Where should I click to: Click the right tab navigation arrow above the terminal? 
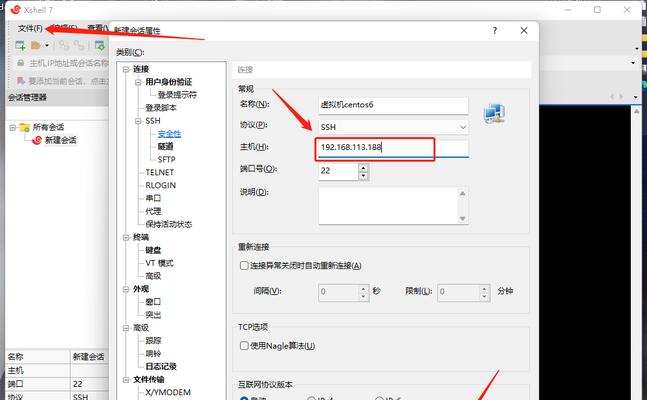[x=622, y=97]
